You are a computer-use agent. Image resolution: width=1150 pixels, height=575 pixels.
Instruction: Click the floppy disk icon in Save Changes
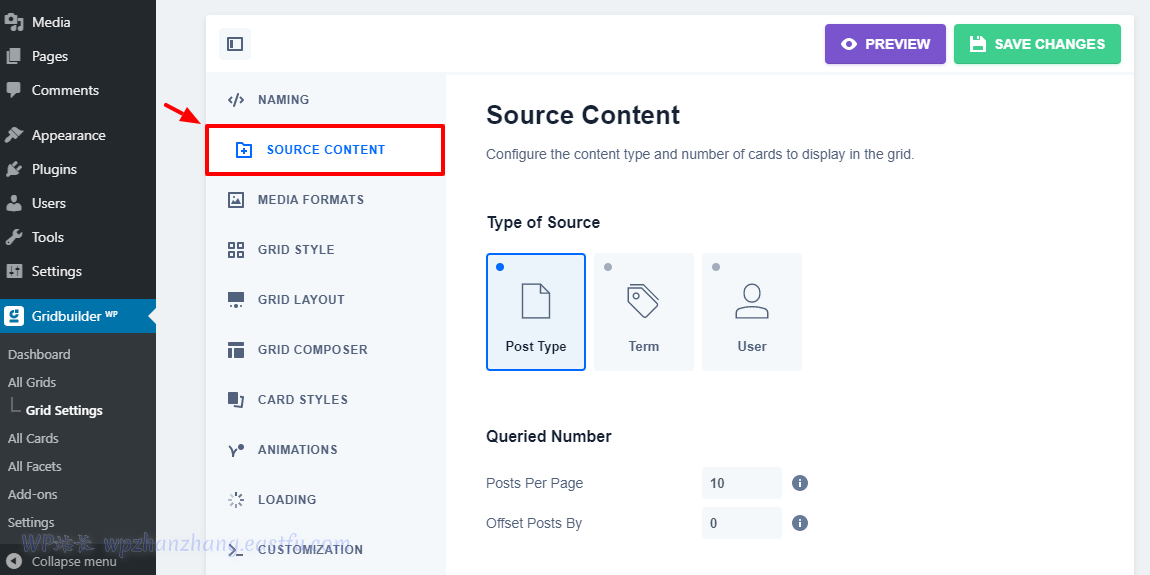pos(978,44)
